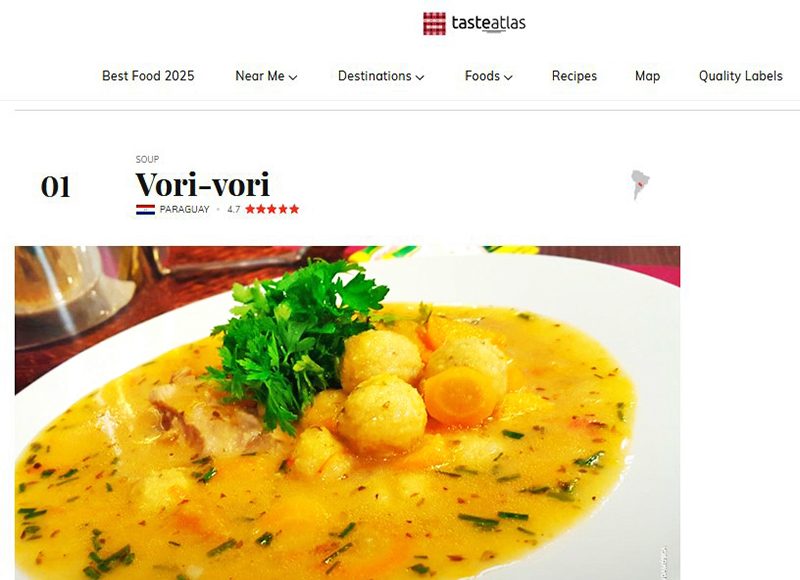Screen dimensions: 800x580
Task: Click the chevron next to Near Me
Action: [x=293, y=78]
